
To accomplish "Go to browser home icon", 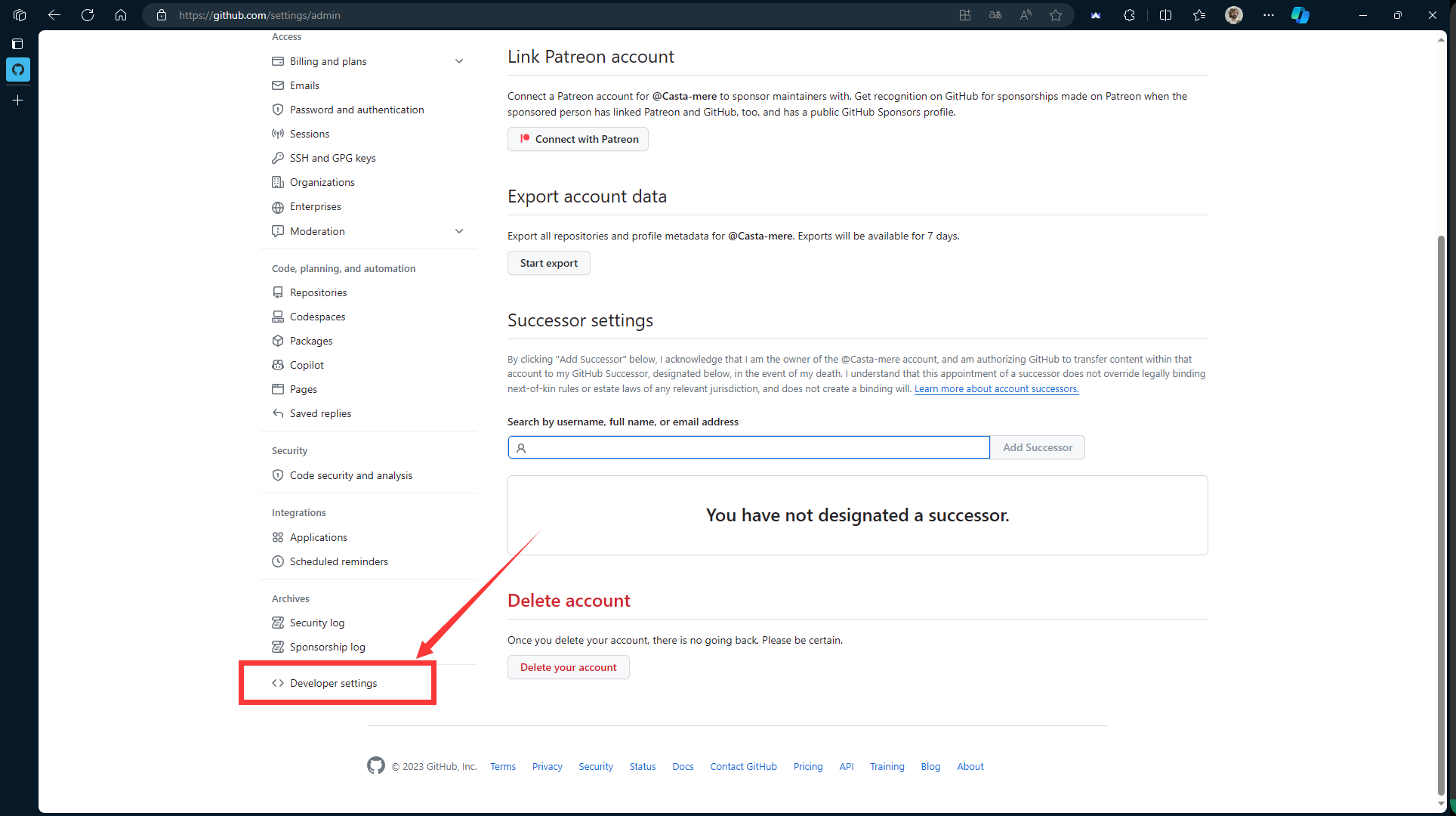I will point(121,15).
